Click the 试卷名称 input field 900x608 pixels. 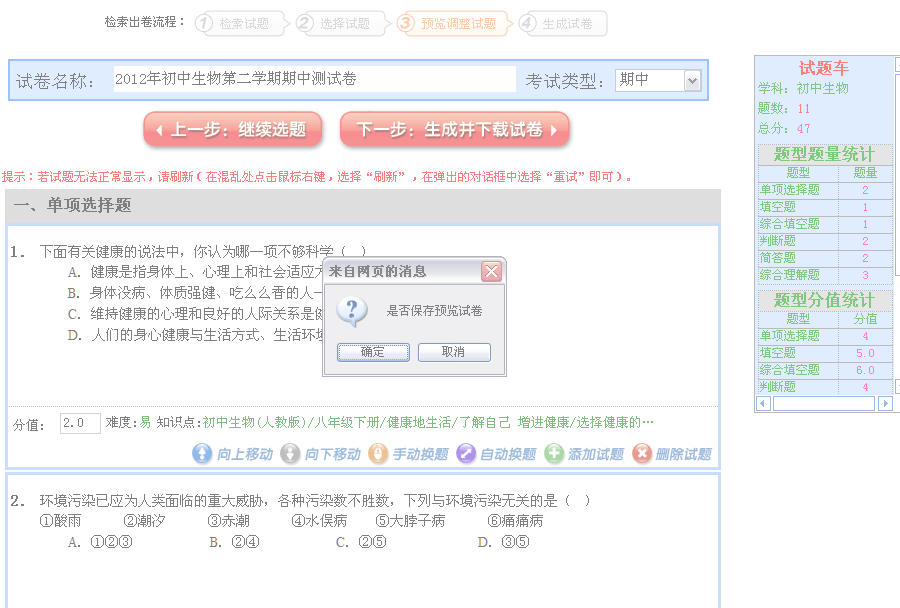point(314,79)
